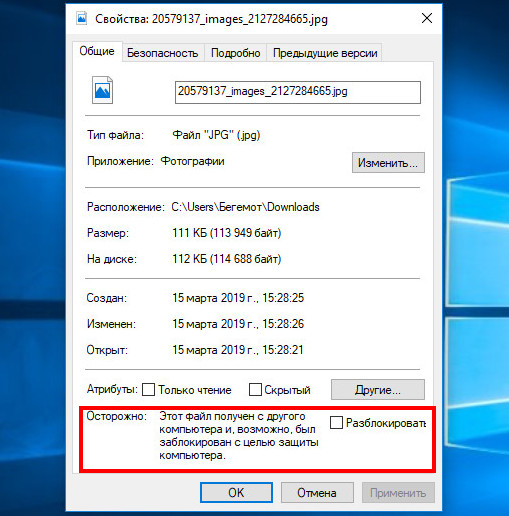Open other attributes via the Другие... button
The image size is (509, 516).
(x=378, y=389)
